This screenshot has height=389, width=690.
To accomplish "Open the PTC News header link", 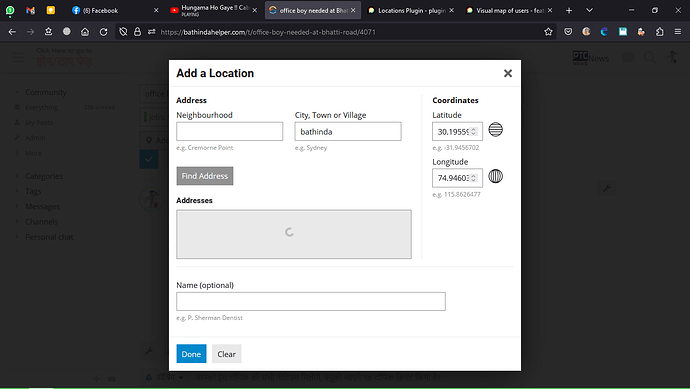I will 591,58.
